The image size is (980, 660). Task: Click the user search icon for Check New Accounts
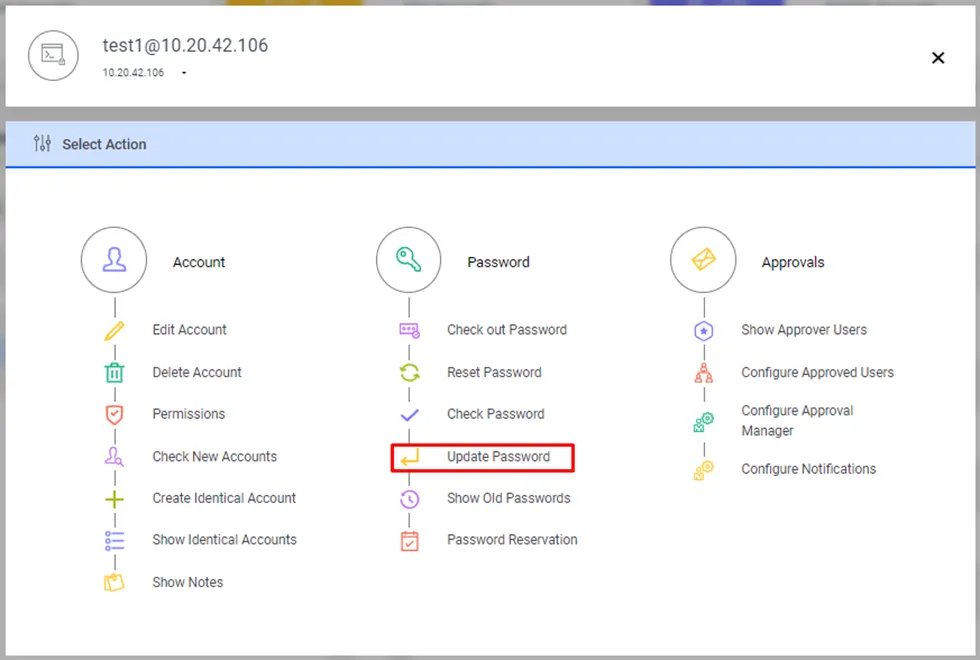(114, 457)
